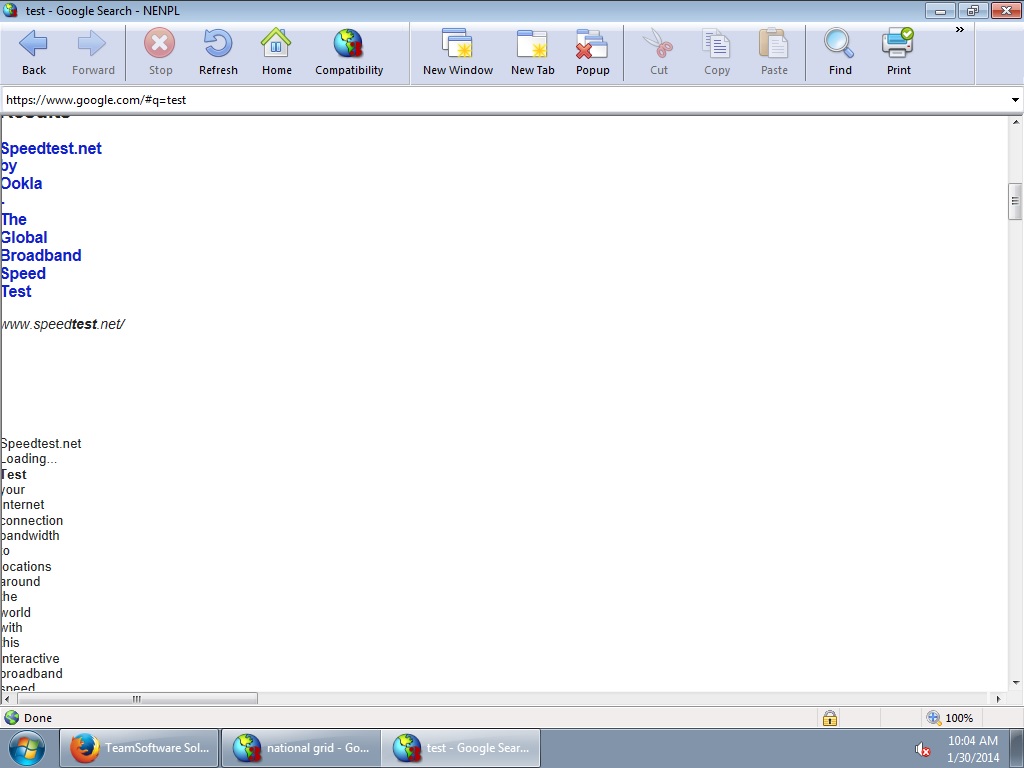
Task: Click the globe icon in the status bar
Action: tap(12, 718)
